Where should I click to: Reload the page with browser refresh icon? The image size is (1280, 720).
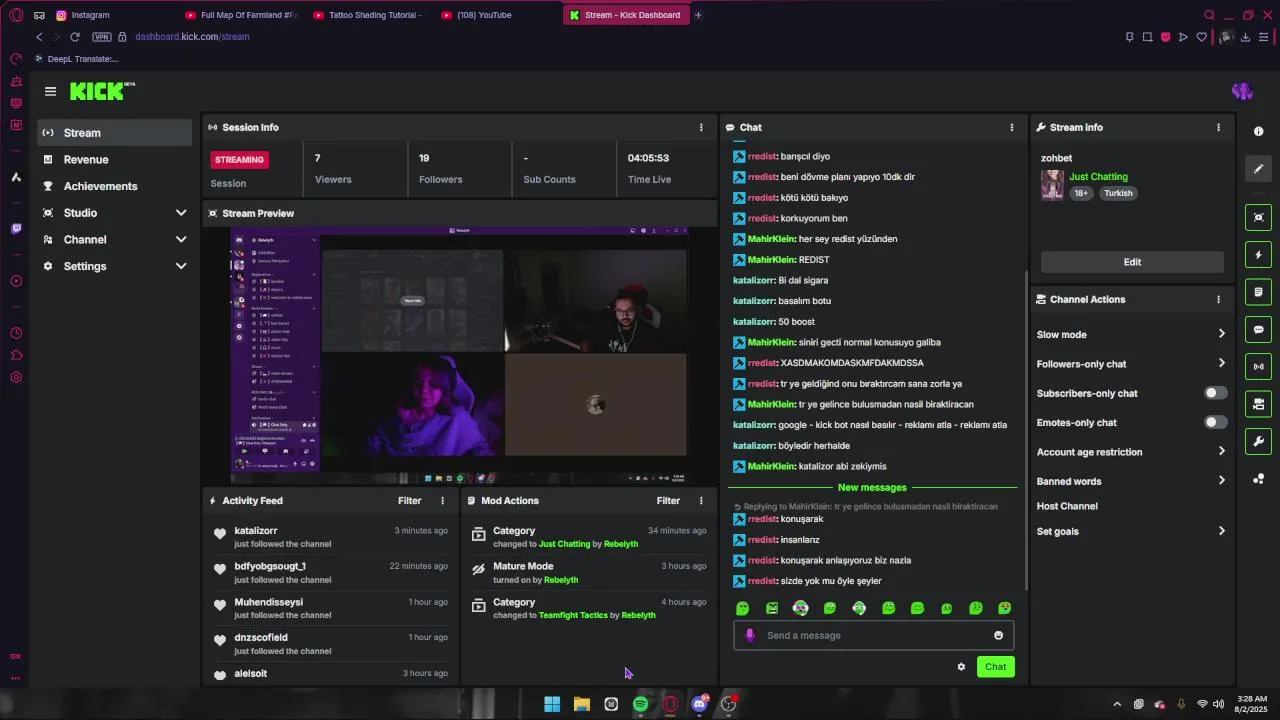[x=74, y=37]
